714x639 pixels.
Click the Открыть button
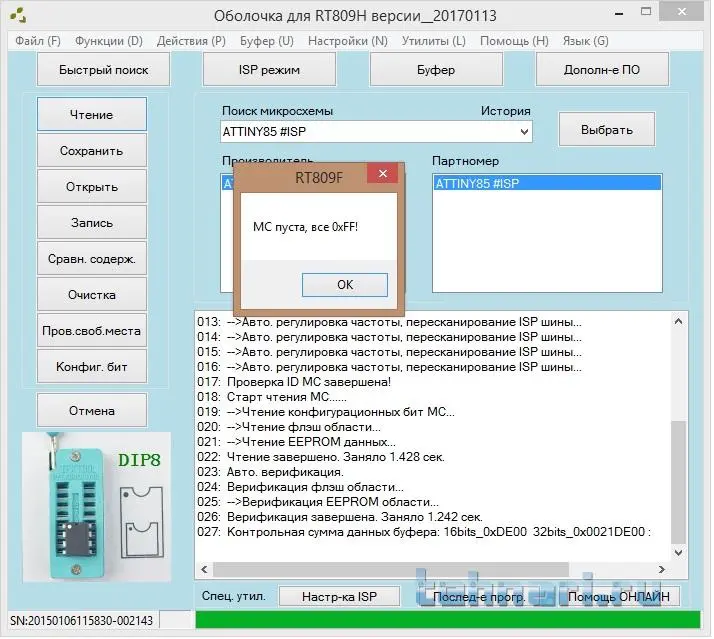(x=92, y=186)
